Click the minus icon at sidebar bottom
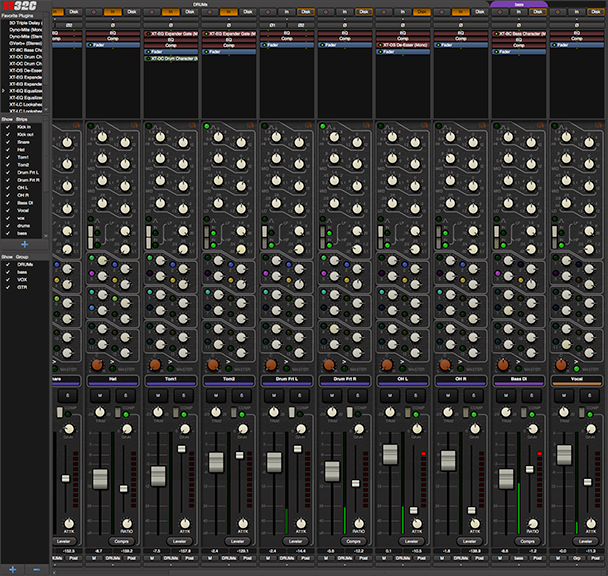The width and height of the screenshot is (608, 576). click(37, 569)
